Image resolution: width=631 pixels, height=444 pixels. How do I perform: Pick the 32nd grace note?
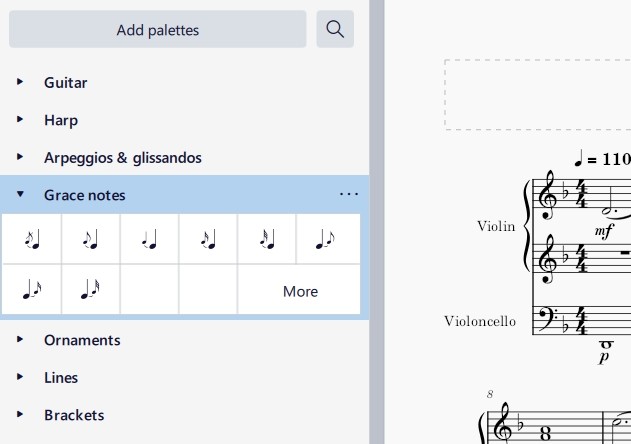tap(267, 239)
